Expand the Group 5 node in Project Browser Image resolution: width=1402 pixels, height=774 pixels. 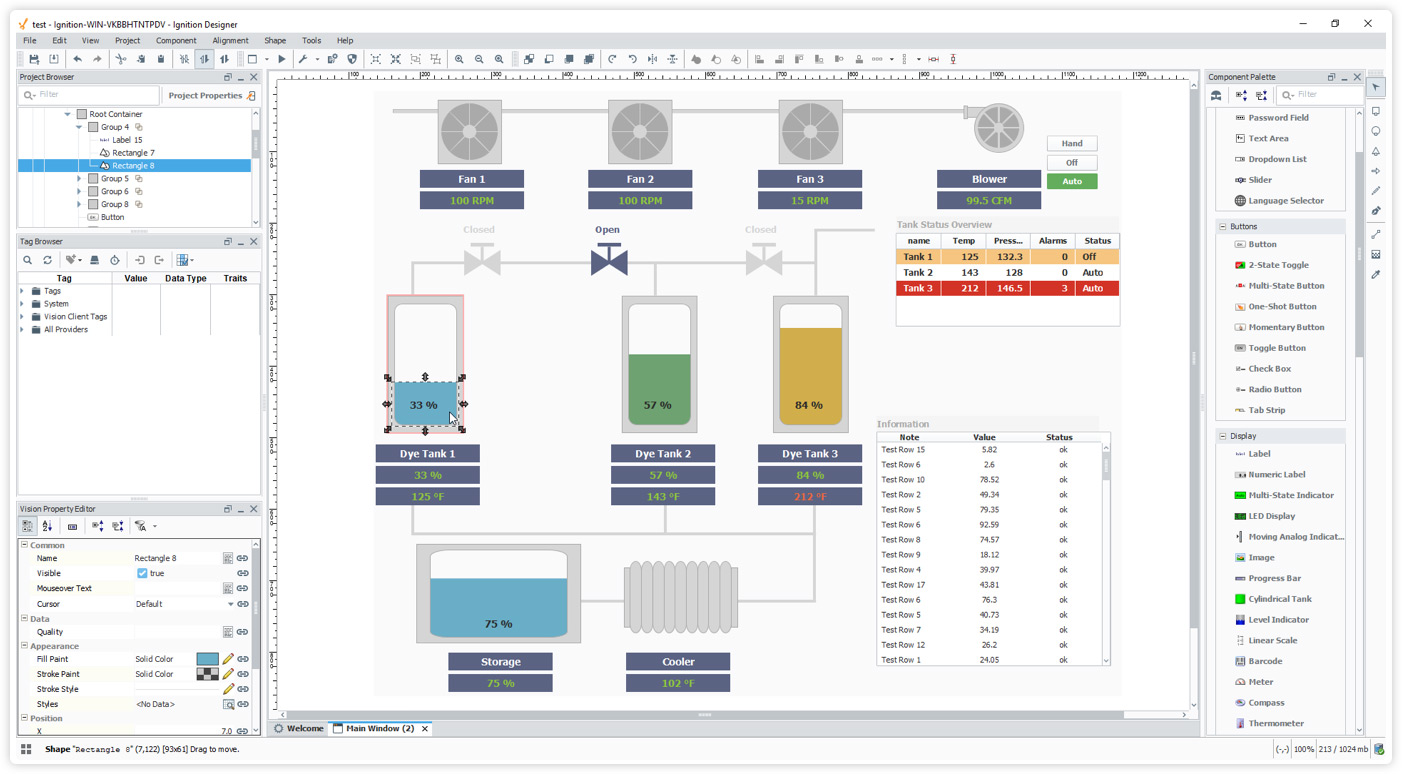tap(79, 178)
